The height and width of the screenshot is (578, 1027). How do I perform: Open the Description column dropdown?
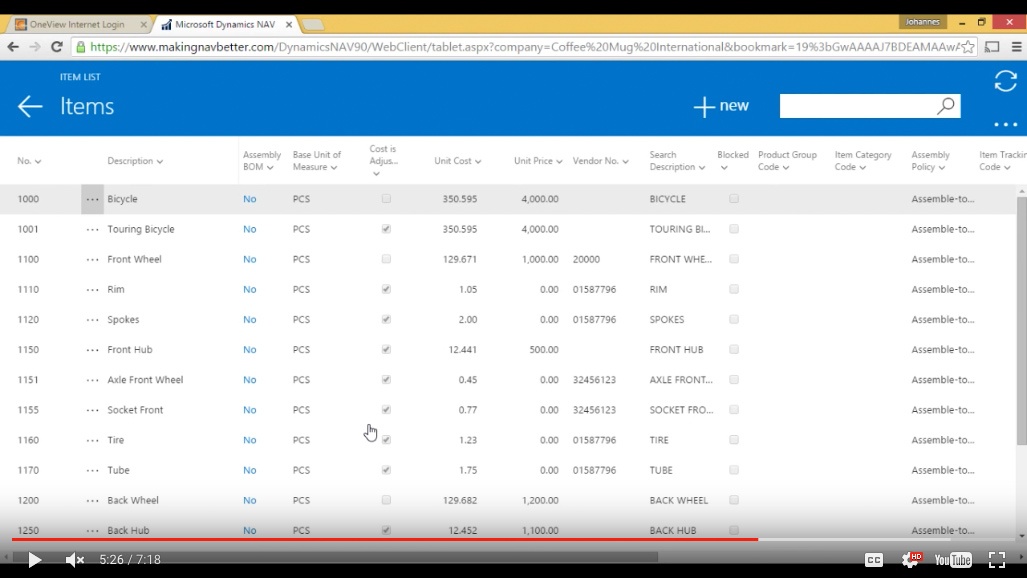coord(160,161)
